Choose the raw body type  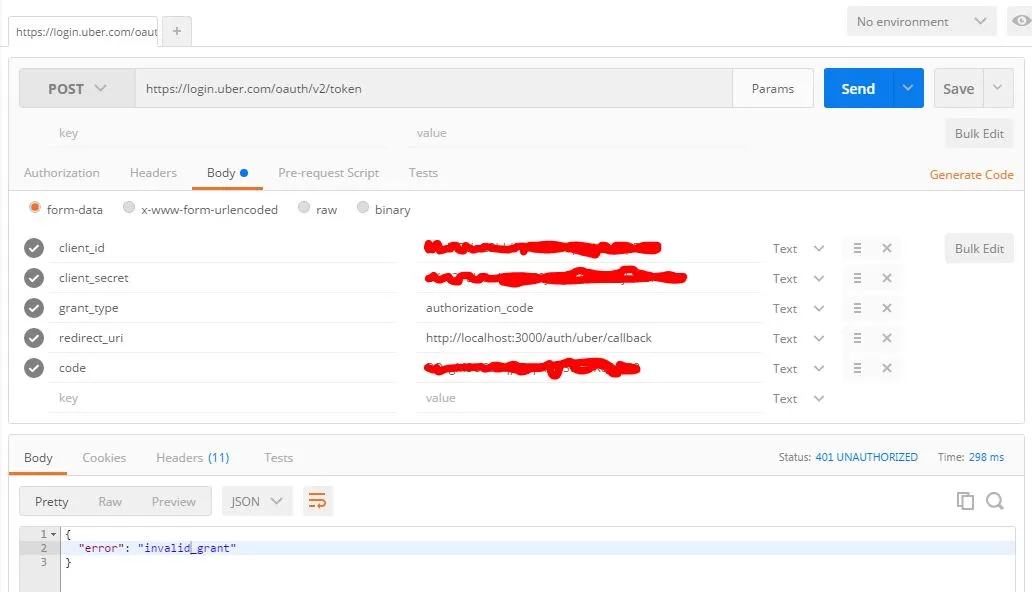[x=303, y=207]
